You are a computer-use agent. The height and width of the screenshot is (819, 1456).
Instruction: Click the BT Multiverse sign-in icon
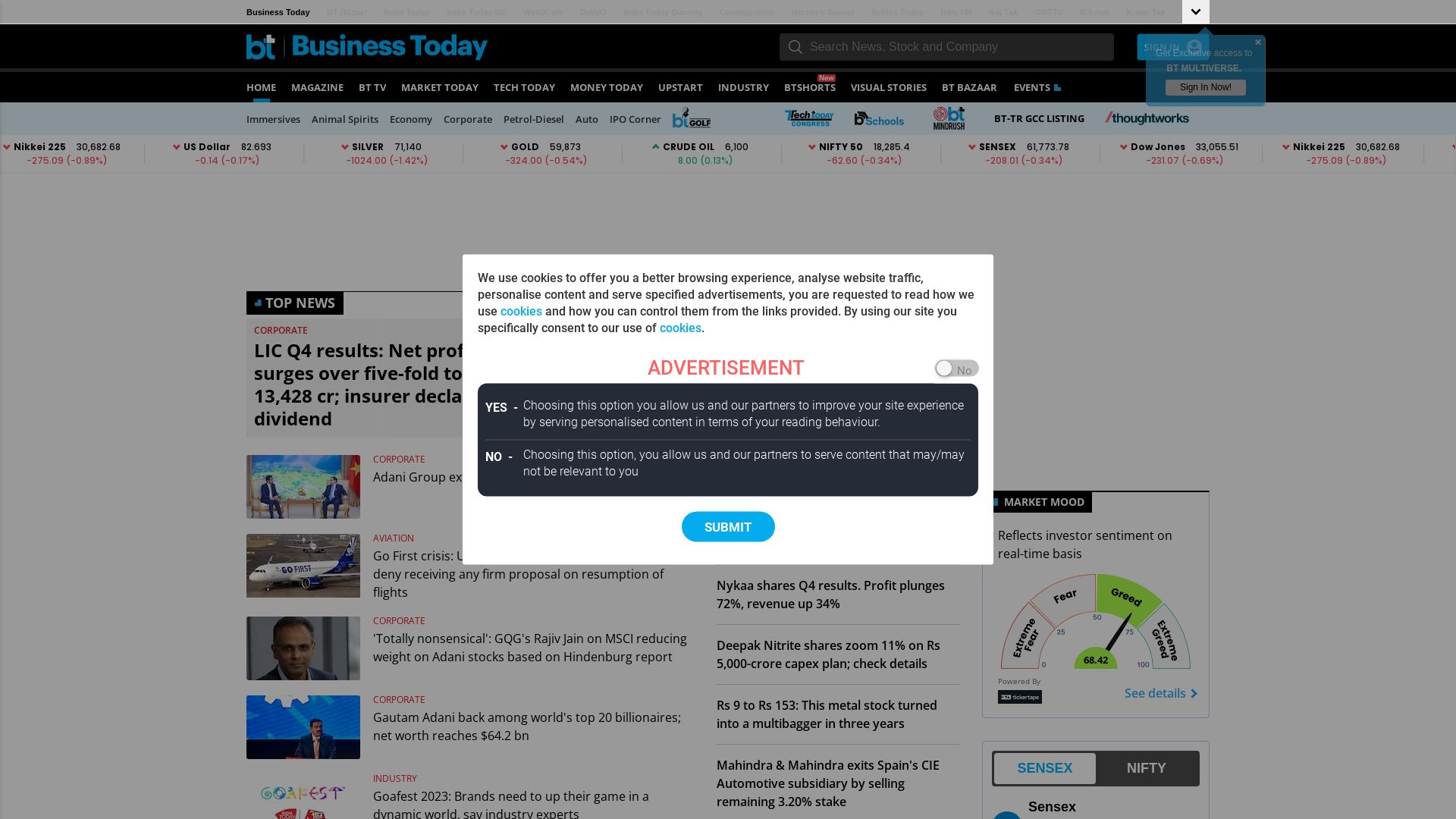1195,47
